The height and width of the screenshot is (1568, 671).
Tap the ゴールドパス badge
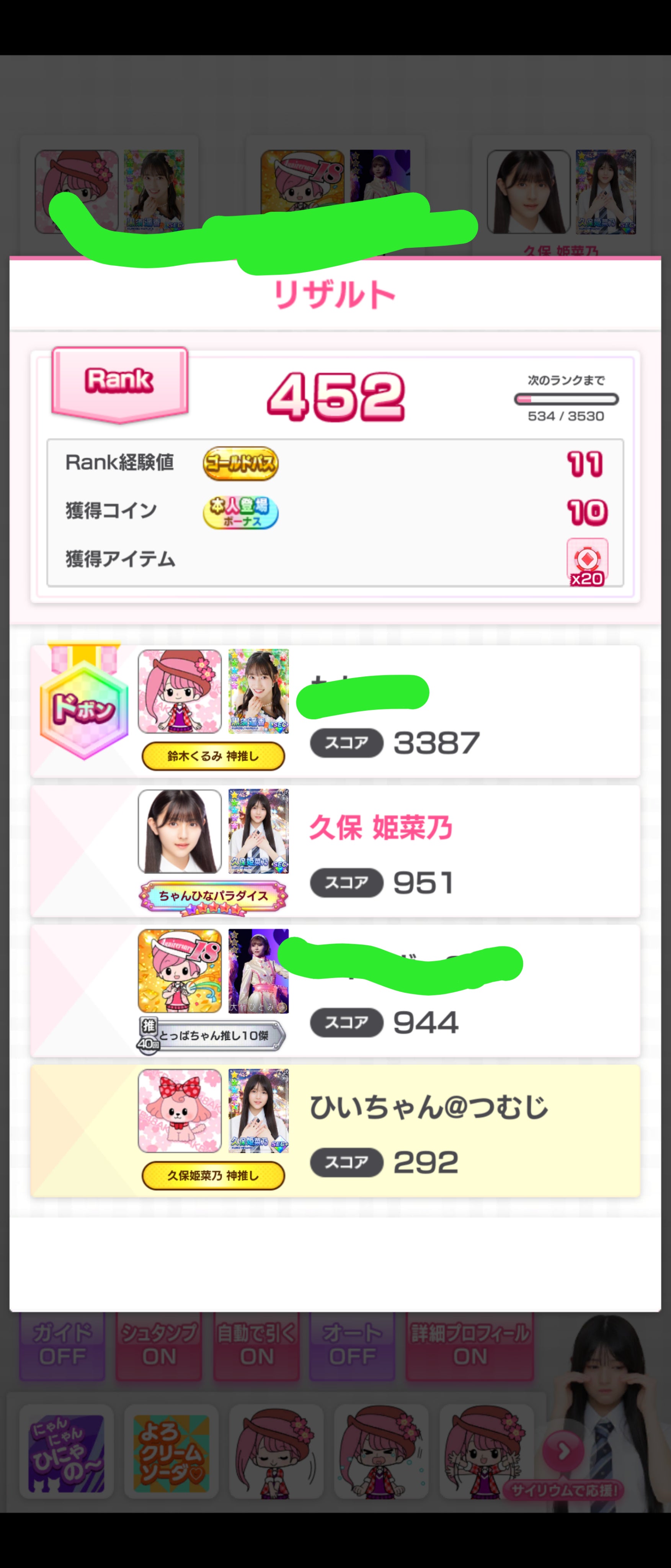240,464
